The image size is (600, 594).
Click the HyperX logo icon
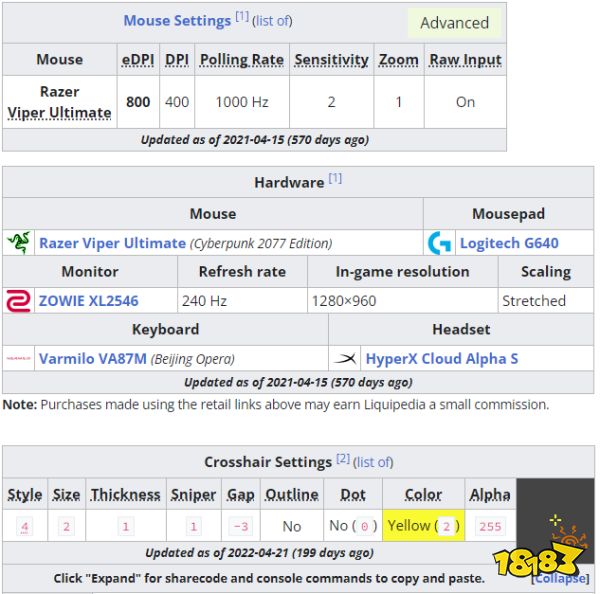344,359
